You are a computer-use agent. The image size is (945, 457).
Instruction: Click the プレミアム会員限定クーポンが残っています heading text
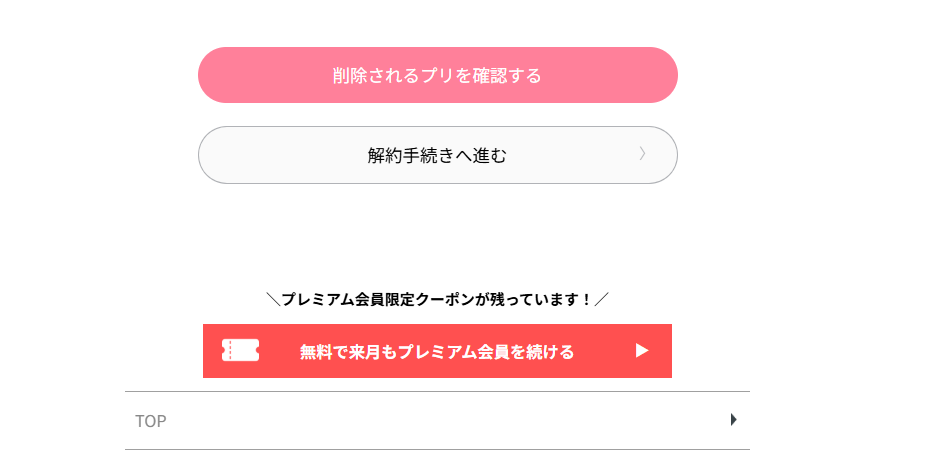(437, 298)
